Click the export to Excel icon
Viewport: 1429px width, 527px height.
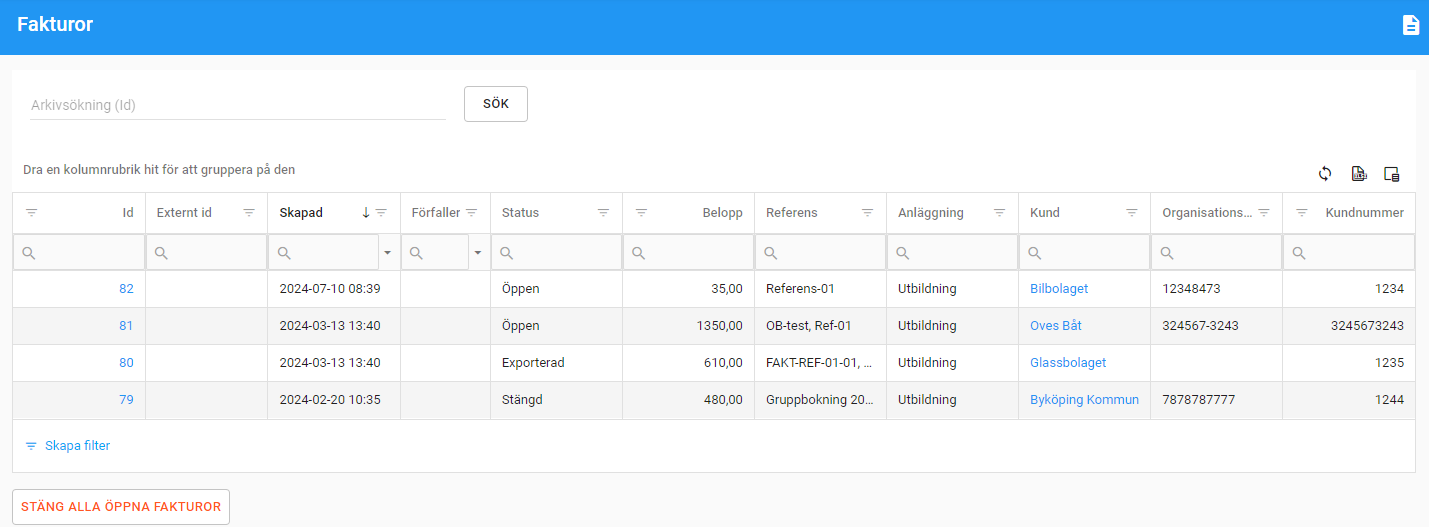pyautogui.click(x=1358, y=173)
